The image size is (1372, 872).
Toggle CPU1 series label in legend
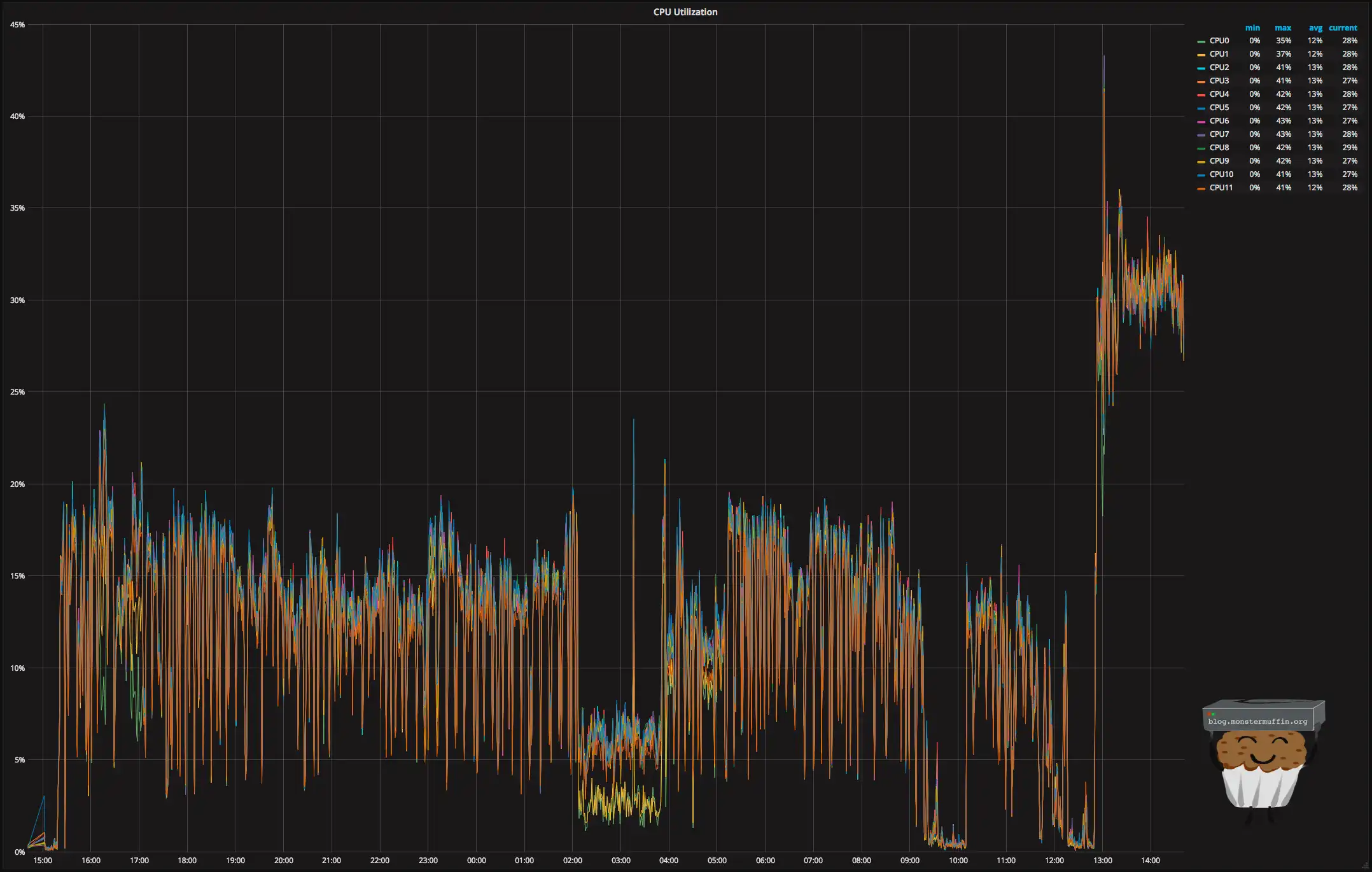pos(1219,54)
